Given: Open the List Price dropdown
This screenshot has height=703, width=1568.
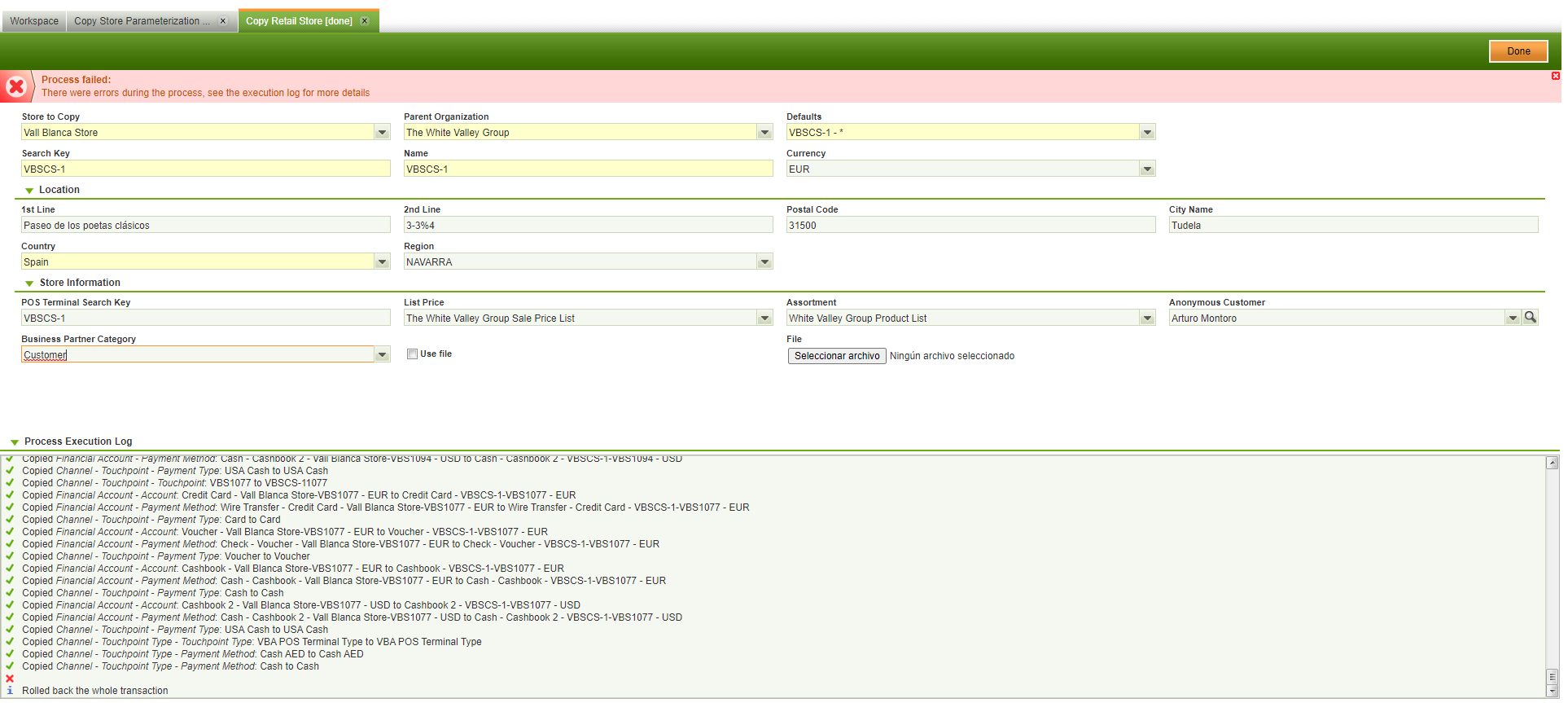Looking at the screenshot, I should click(764, 319).
